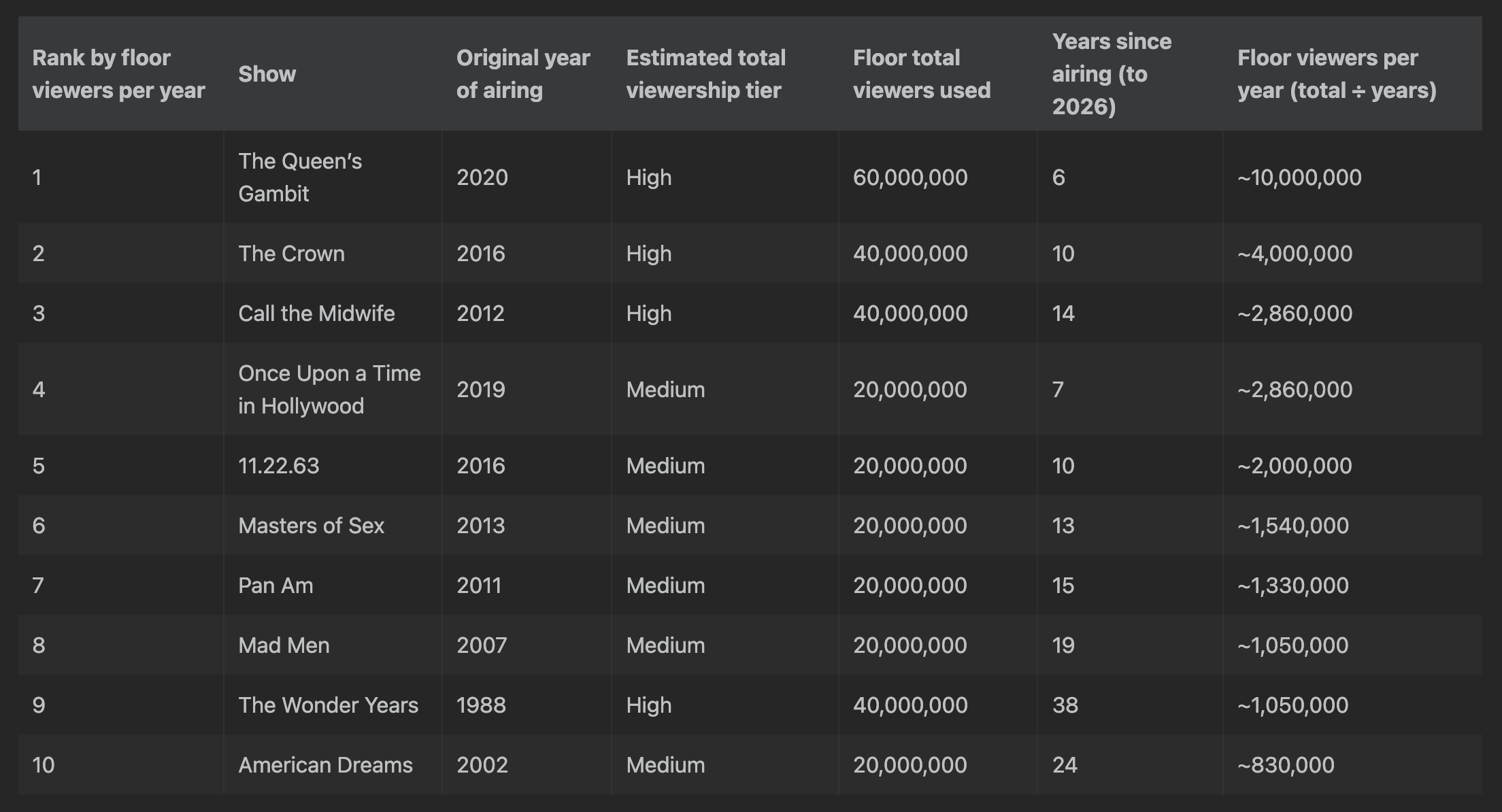This screenshot has height=812, width=1502.
Task: Select the 'American Dreams' cell
Action: tap(325, 765)
